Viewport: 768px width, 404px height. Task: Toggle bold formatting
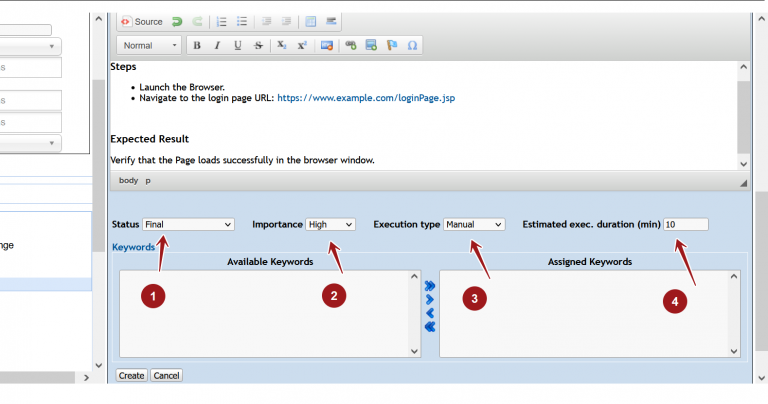tap(197, 46)
